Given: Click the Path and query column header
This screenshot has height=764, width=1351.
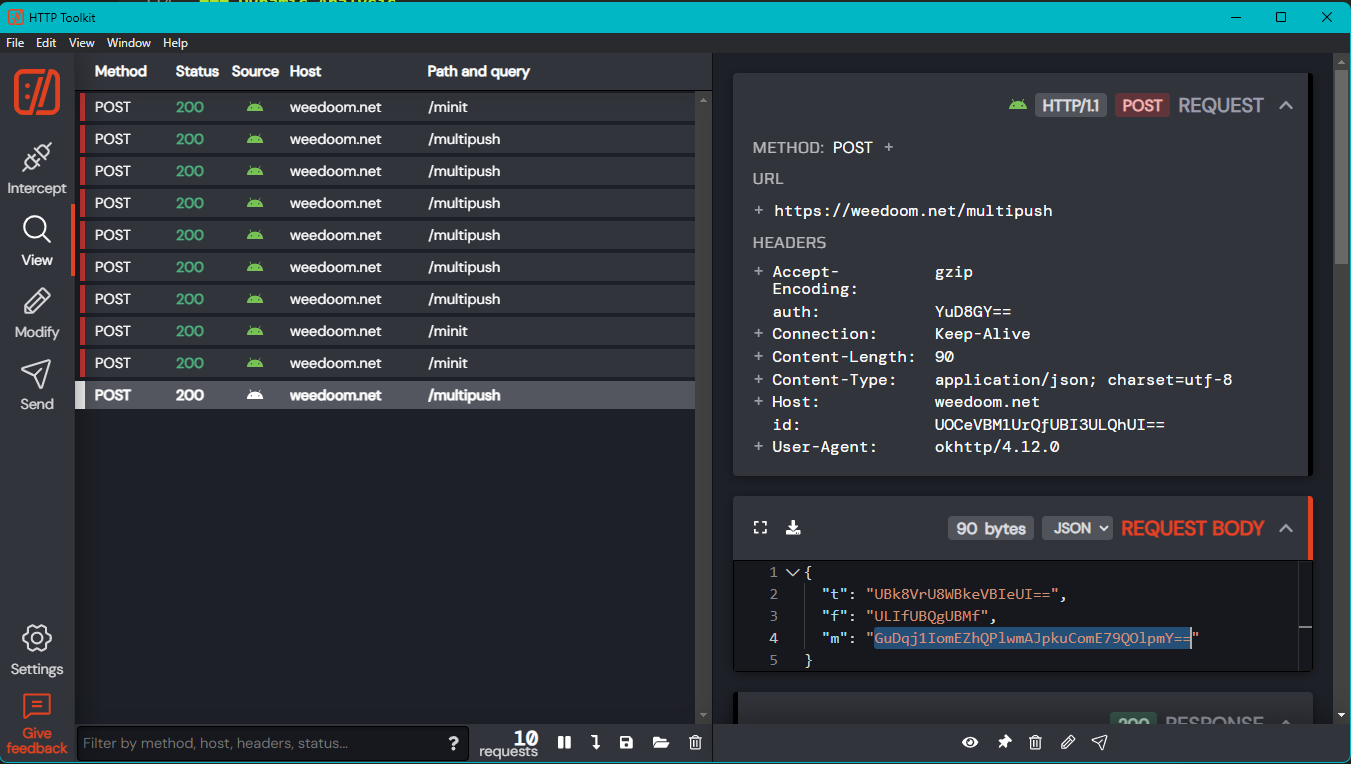Looking at the screenshot, I should (x=479, y=71).
